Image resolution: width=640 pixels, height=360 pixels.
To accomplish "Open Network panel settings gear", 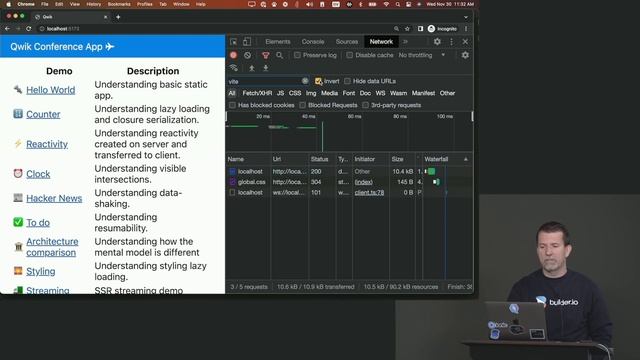I will click(x=465, y=55).
